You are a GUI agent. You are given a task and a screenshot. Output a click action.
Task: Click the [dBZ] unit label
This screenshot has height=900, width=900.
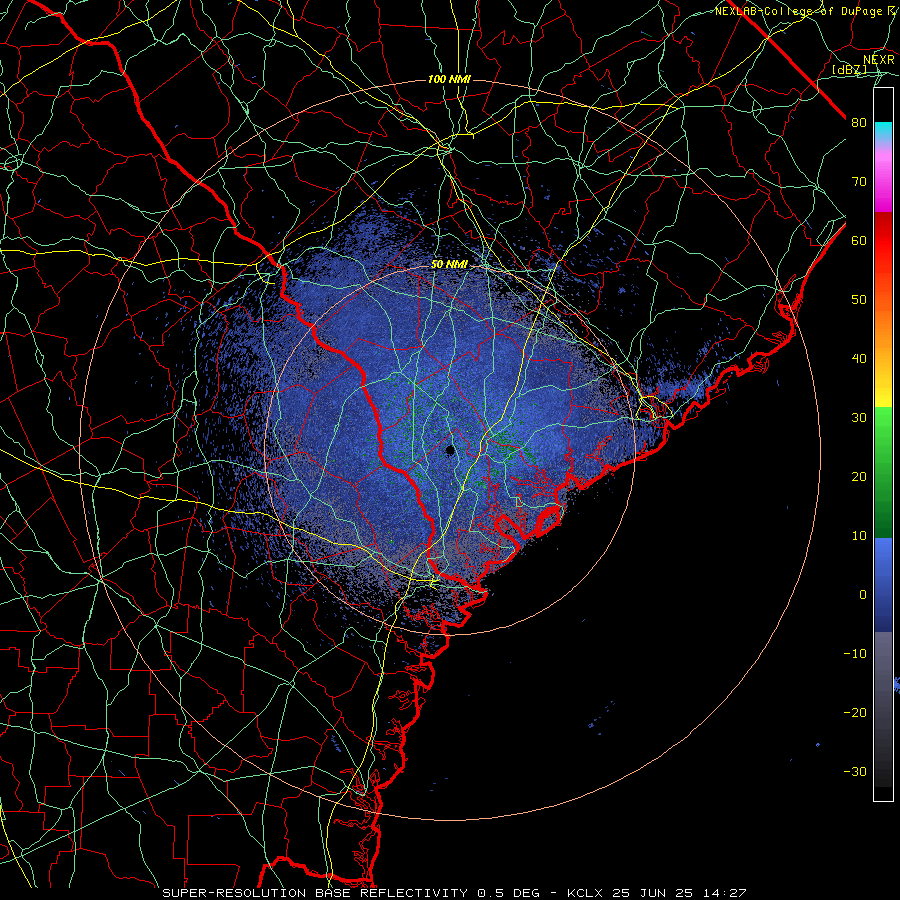[849, 69]
